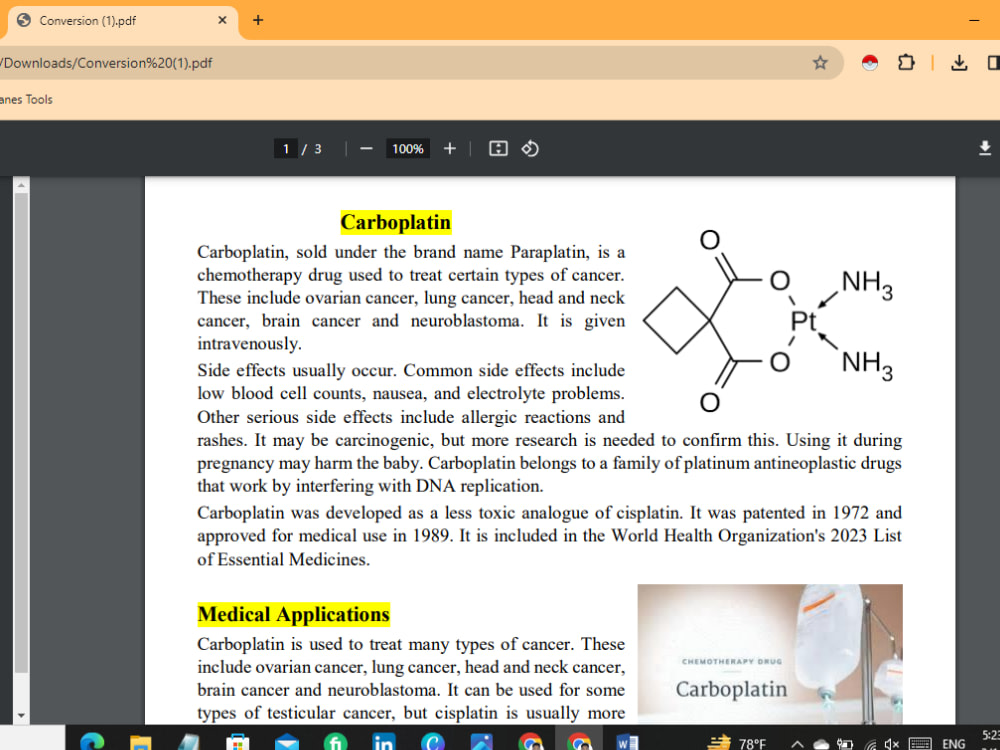Viewport: 1000px width, 750px height.
Task: Click the scrollbar up arrow
Action: 21,185
